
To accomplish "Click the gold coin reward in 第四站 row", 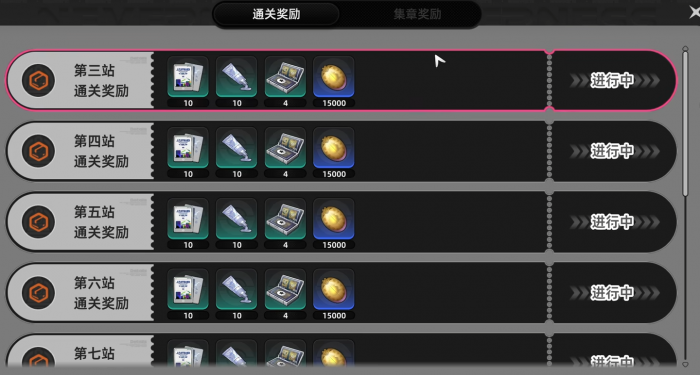I will point(334,147).
